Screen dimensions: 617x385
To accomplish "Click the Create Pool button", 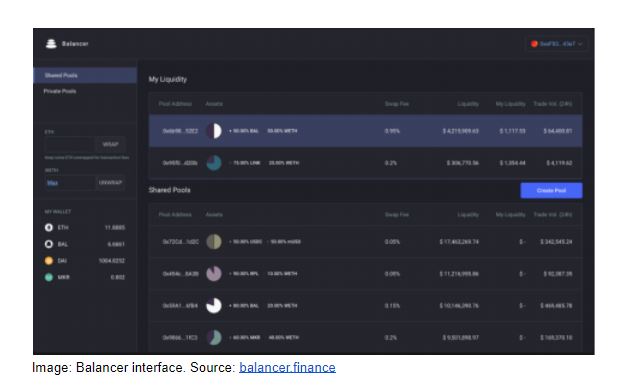I will pos(551,191).
